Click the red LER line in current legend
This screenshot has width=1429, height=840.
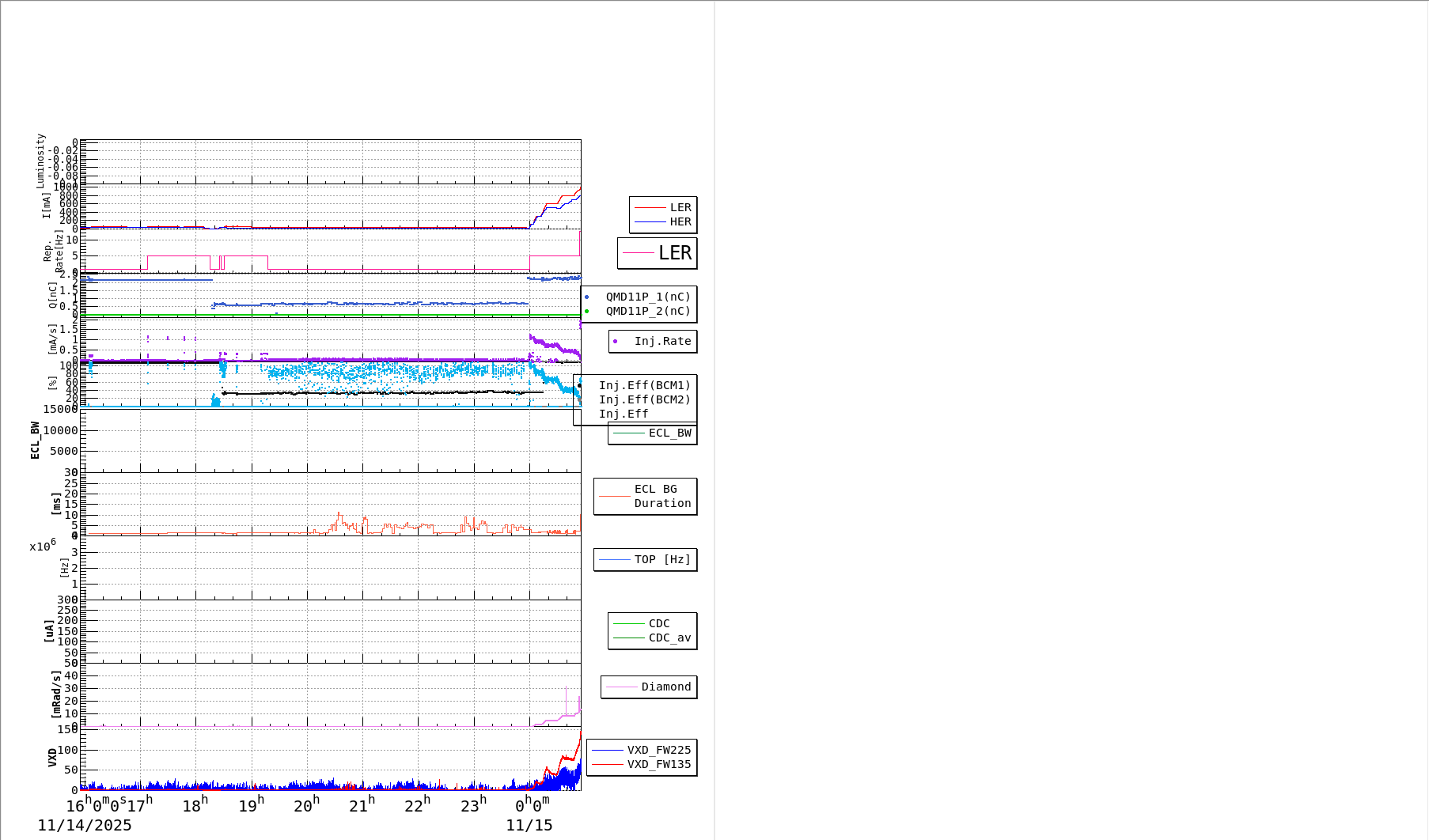coord(650,208)
